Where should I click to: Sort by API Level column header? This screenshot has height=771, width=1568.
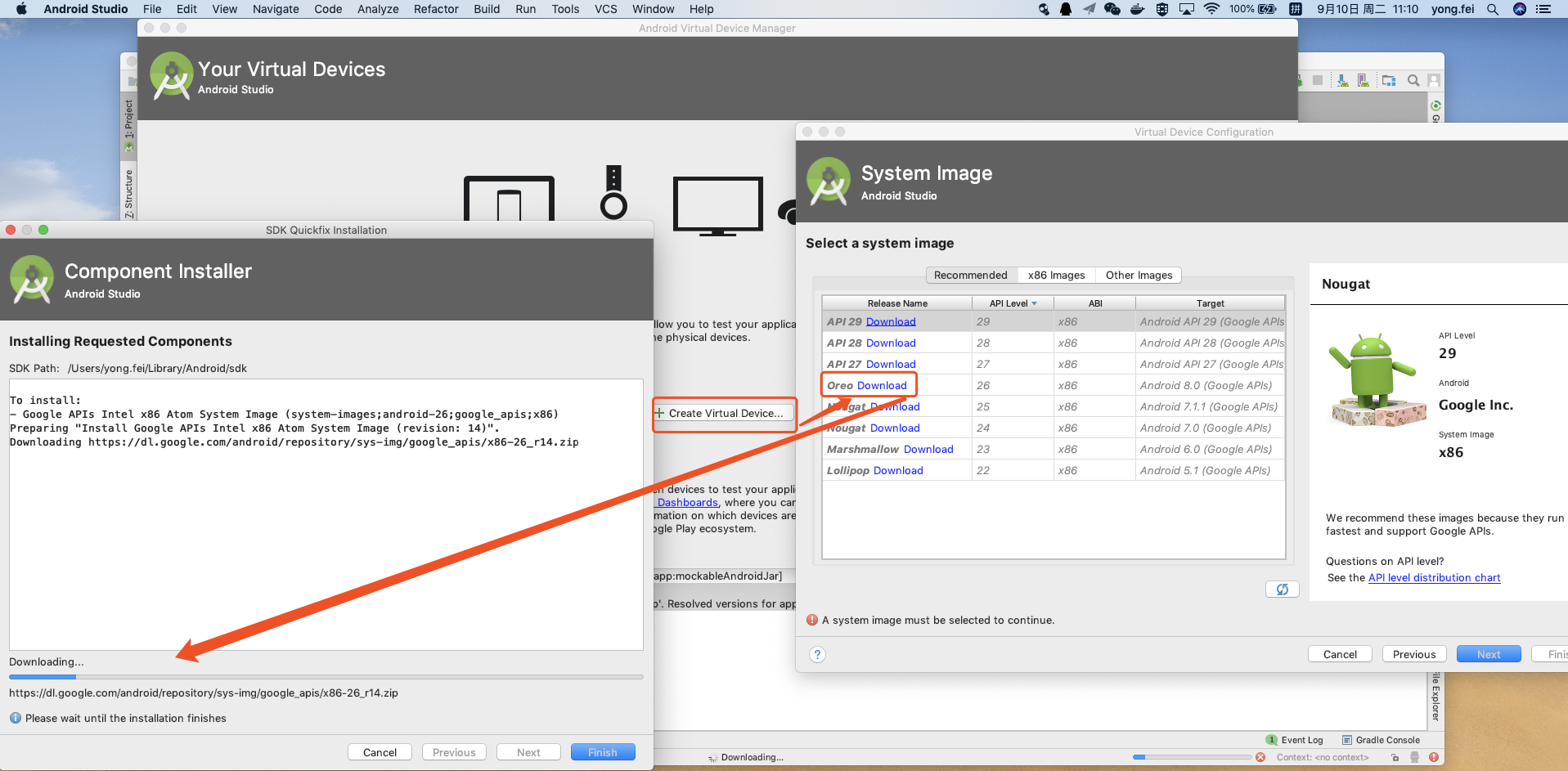pyautogui.click(x=1013, y=303)
